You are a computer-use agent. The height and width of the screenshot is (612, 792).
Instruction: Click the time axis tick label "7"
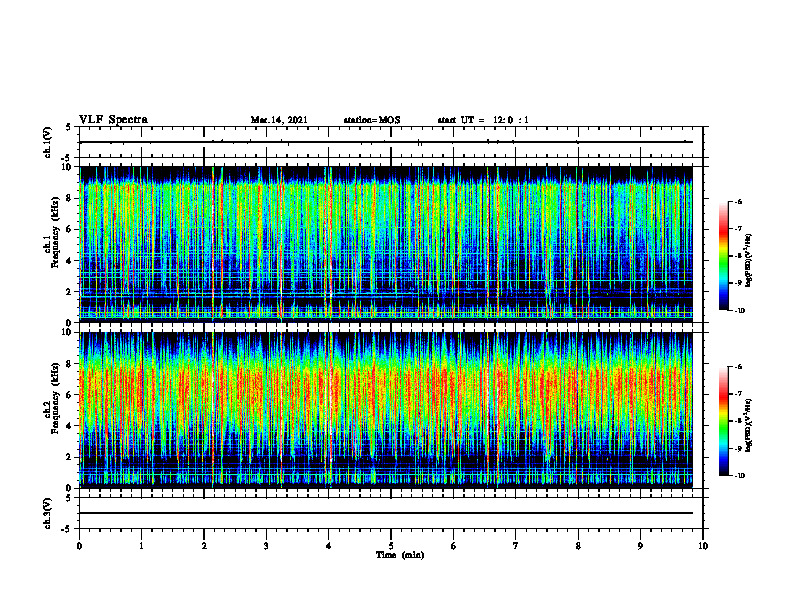(516, 546)
